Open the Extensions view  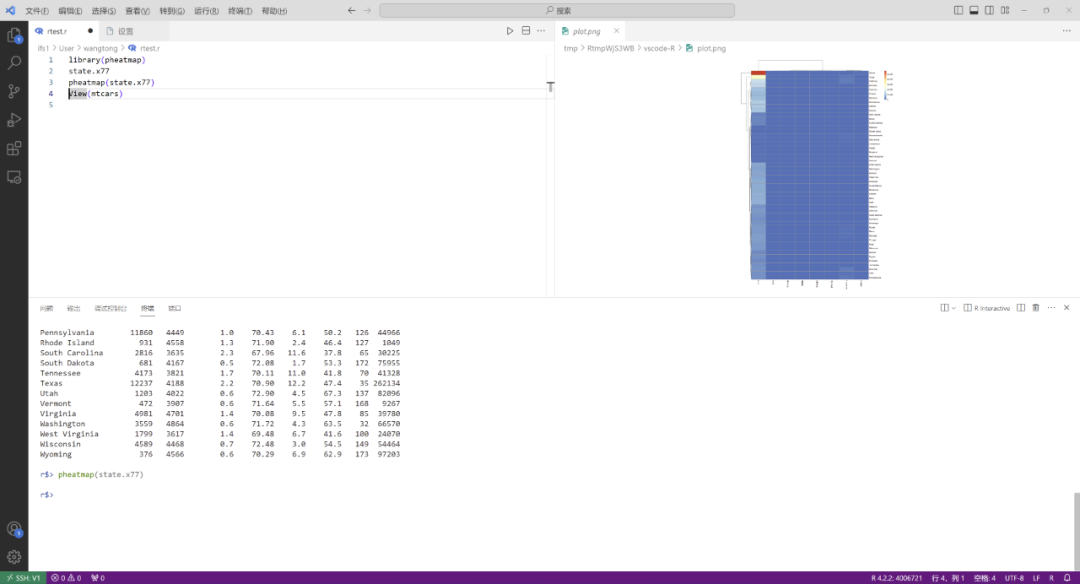[14, 149]
